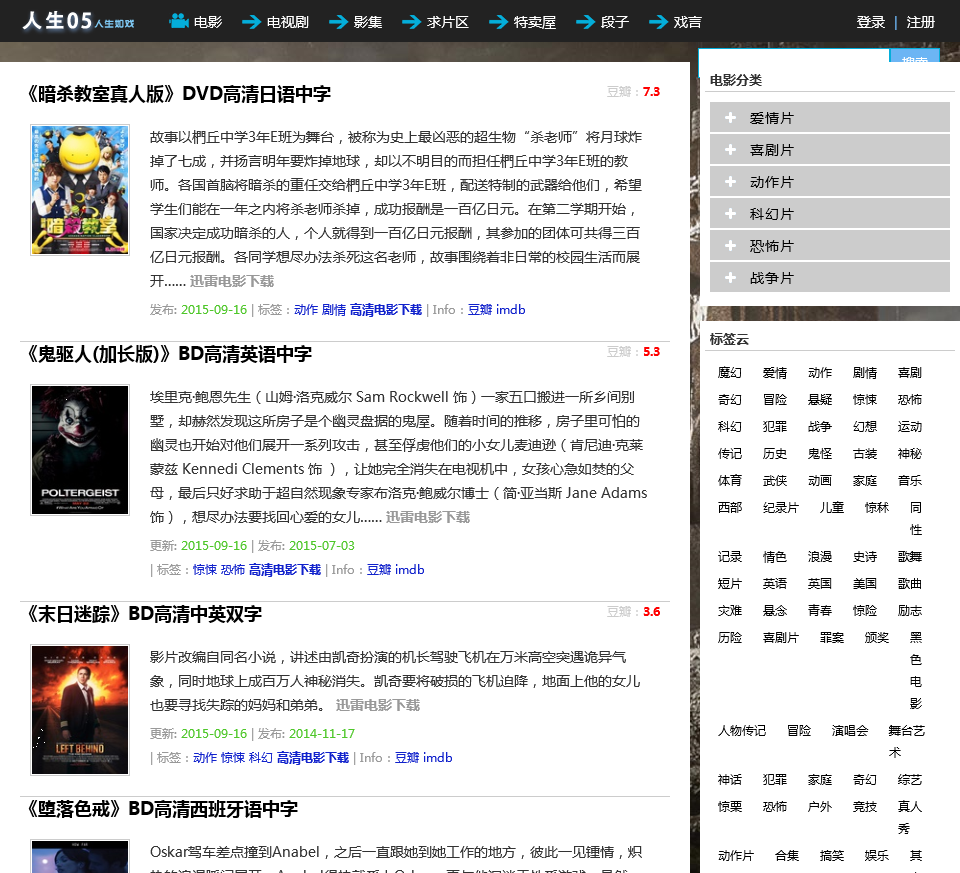Screen dimensions: 960x873
Task: Click the arrow icon beside 段子
Action: [x=585, y=22]
